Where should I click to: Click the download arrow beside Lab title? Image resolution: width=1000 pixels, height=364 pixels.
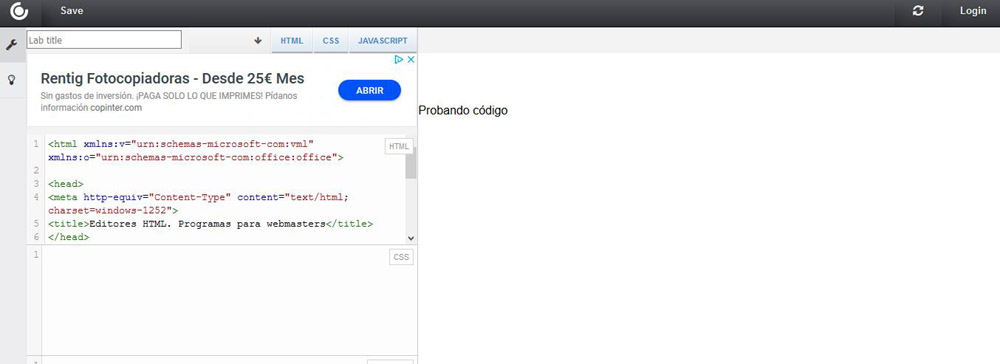(x=258, y=40)
